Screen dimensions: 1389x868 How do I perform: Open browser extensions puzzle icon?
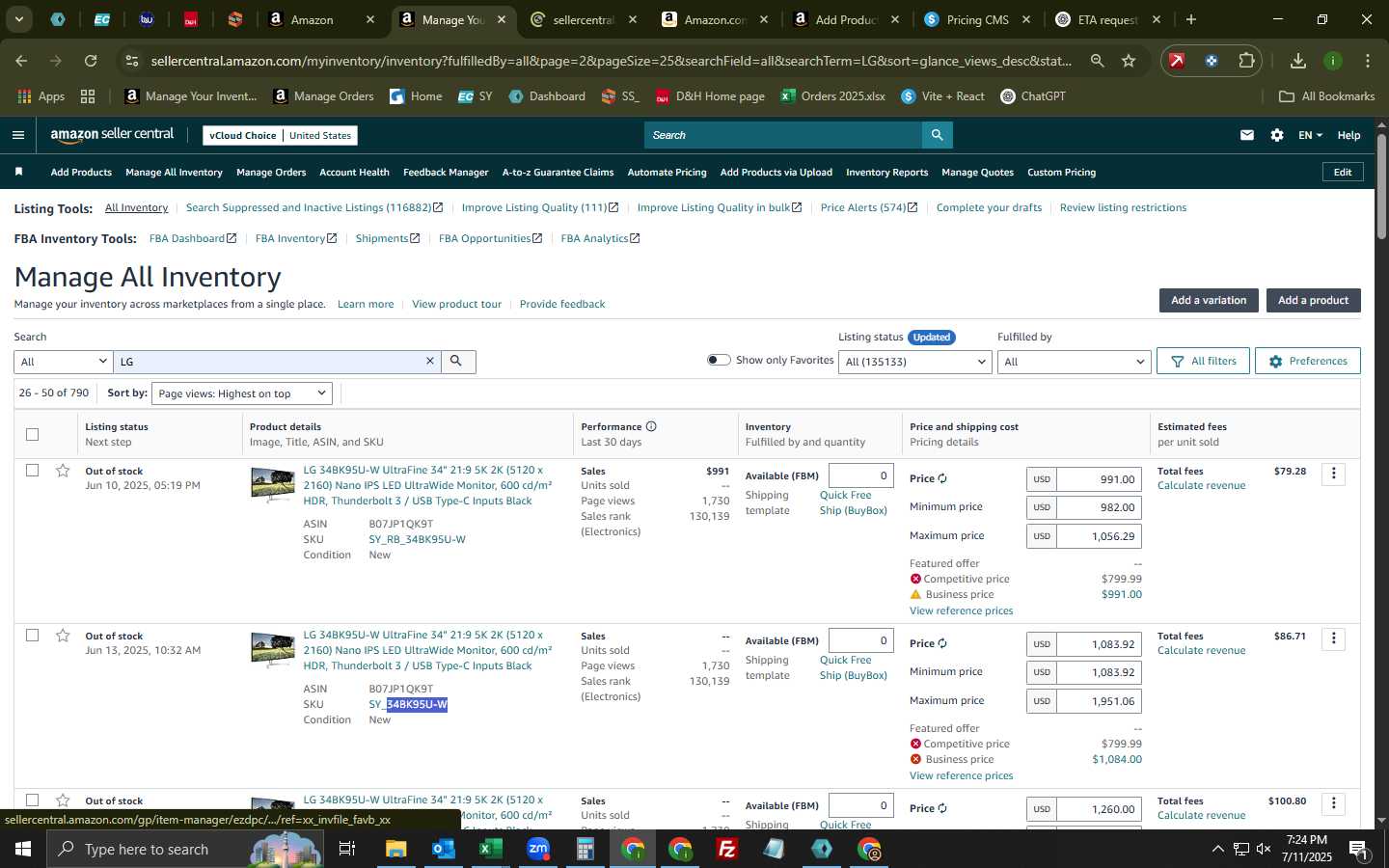click(1246, 61)
